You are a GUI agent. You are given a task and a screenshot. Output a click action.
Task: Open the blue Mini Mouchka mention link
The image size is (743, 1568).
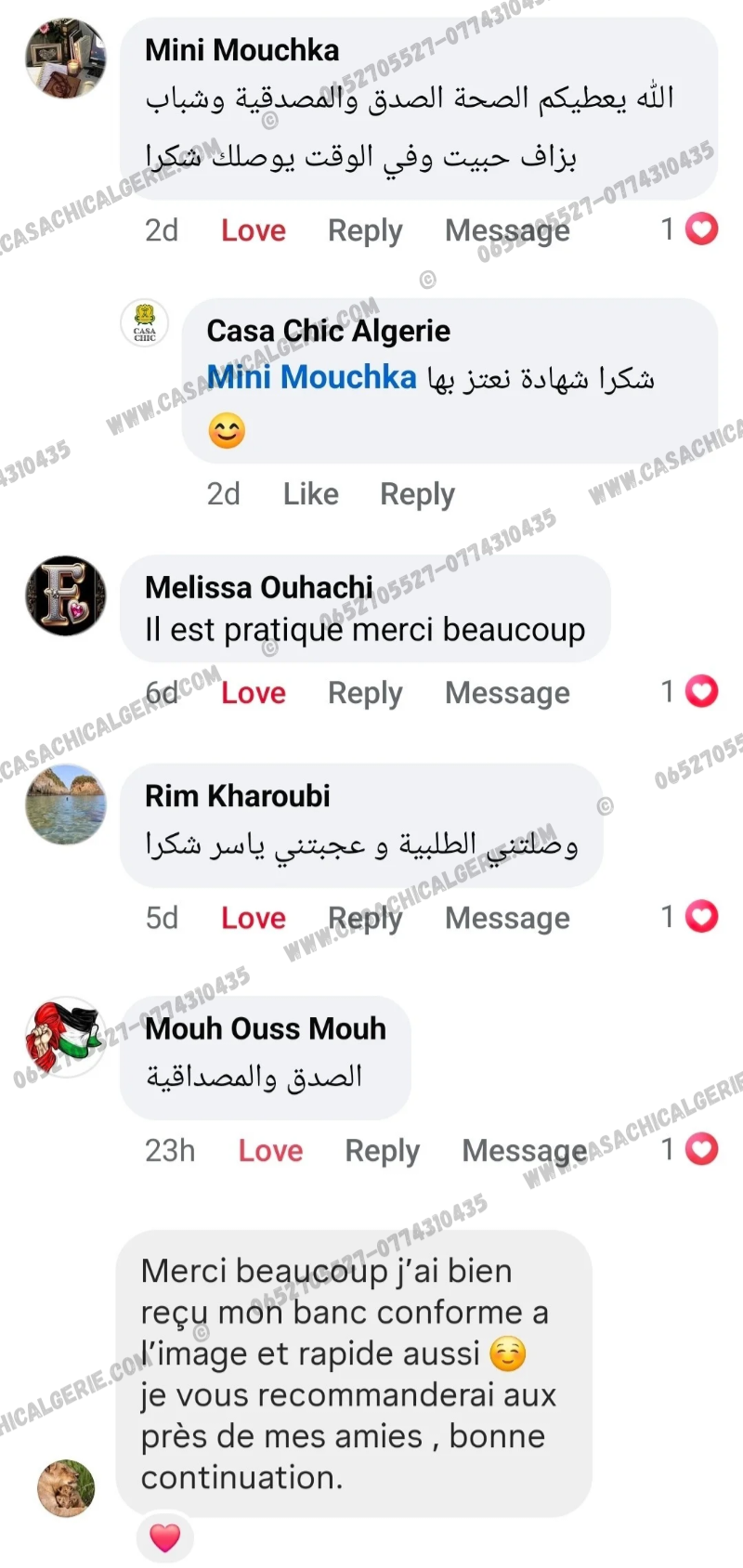(311, 377)
